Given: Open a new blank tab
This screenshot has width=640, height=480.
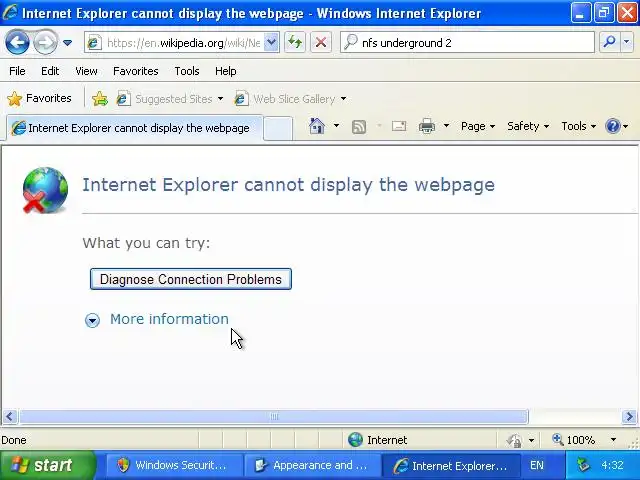Looking at the screenshot, I should [278, 128].
